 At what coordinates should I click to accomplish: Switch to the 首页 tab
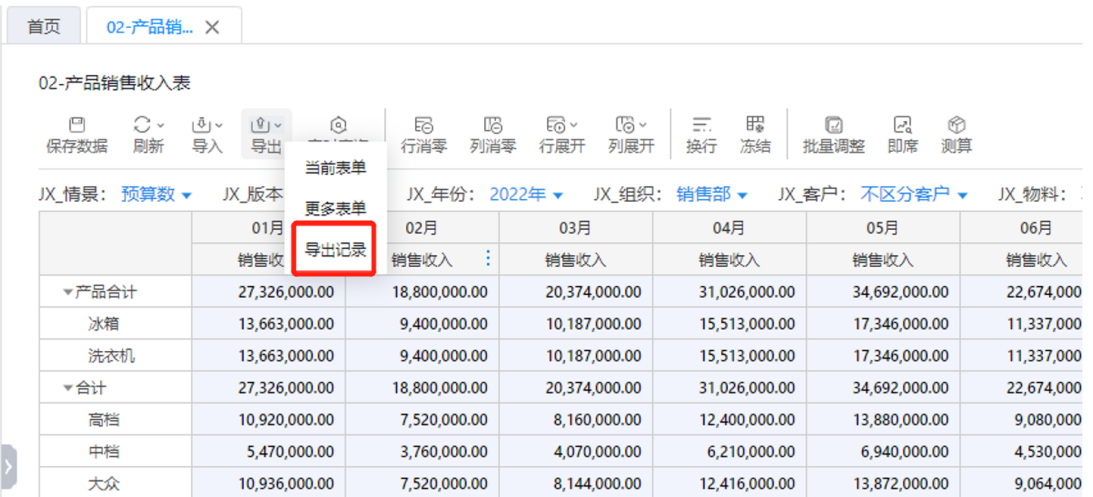point(43,27)
